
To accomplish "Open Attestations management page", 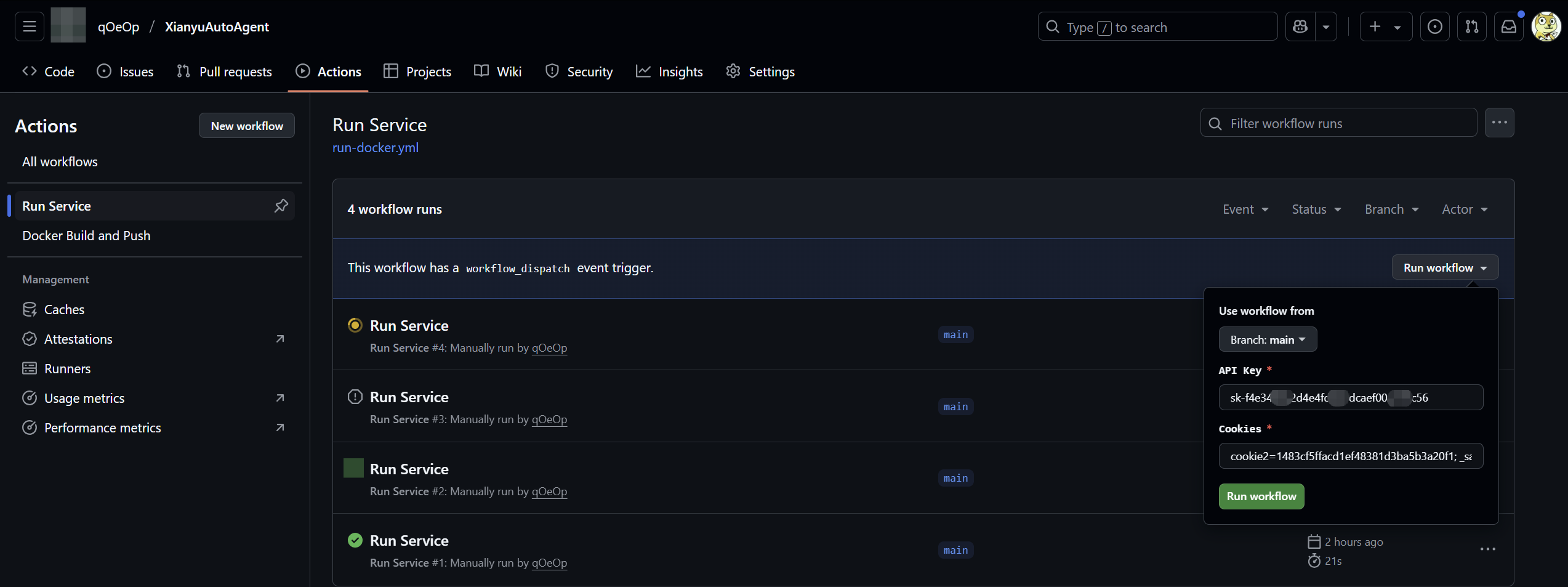I will coord(78,339).
